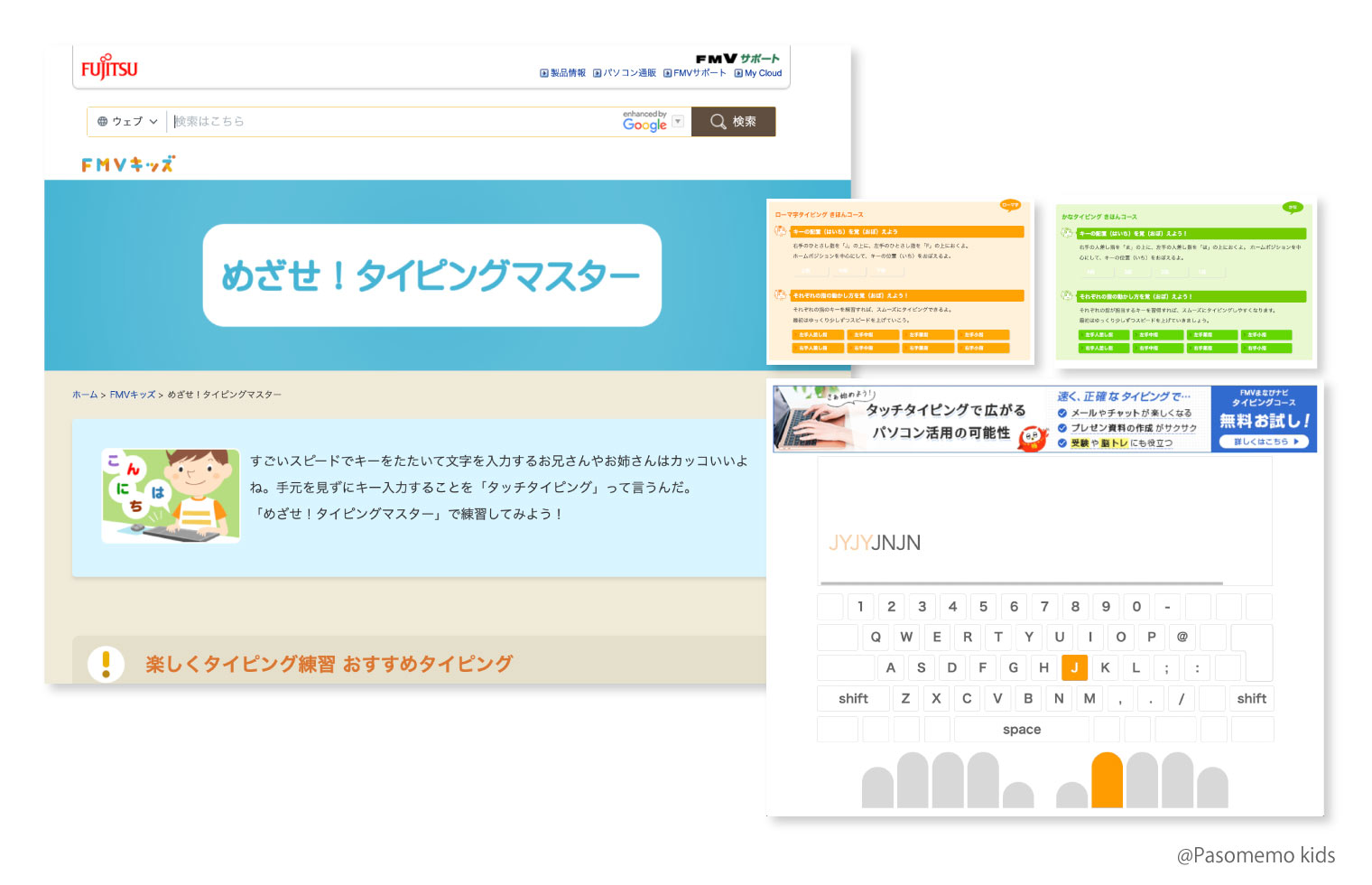Click the B key on the keyboard
The image size is (1372, 885).
pos(1028,698)
